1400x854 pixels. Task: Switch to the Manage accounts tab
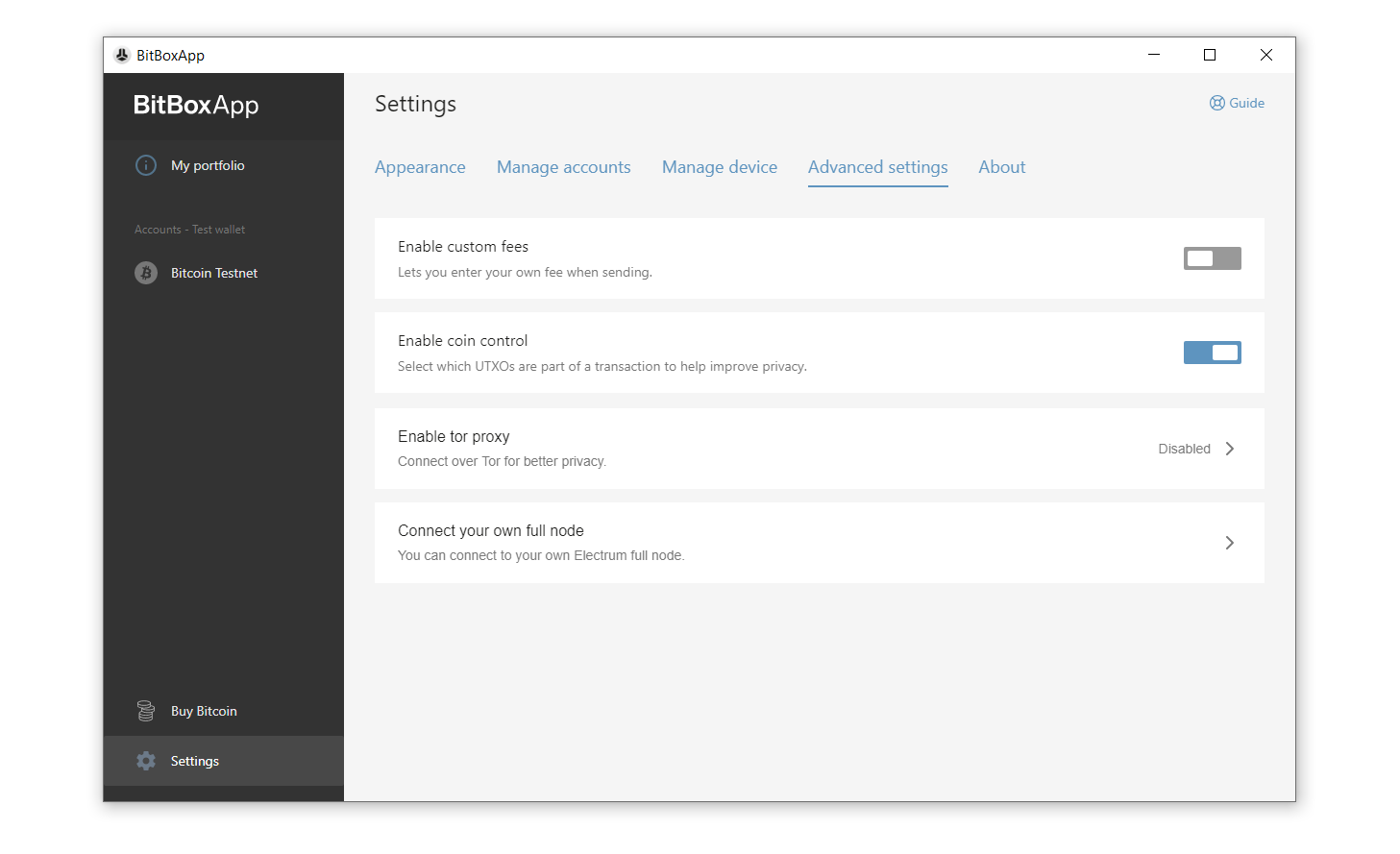click(x=564, y=167)
